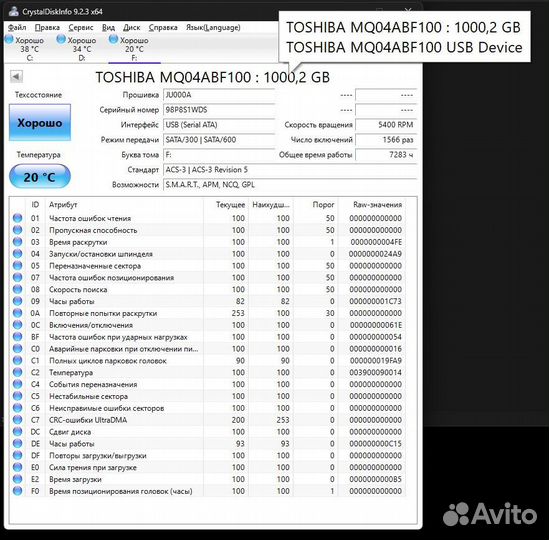Click the CrystalDiskInfo title bar icon
The width and height of the screenshot is (549, 540).
(14, 11)
